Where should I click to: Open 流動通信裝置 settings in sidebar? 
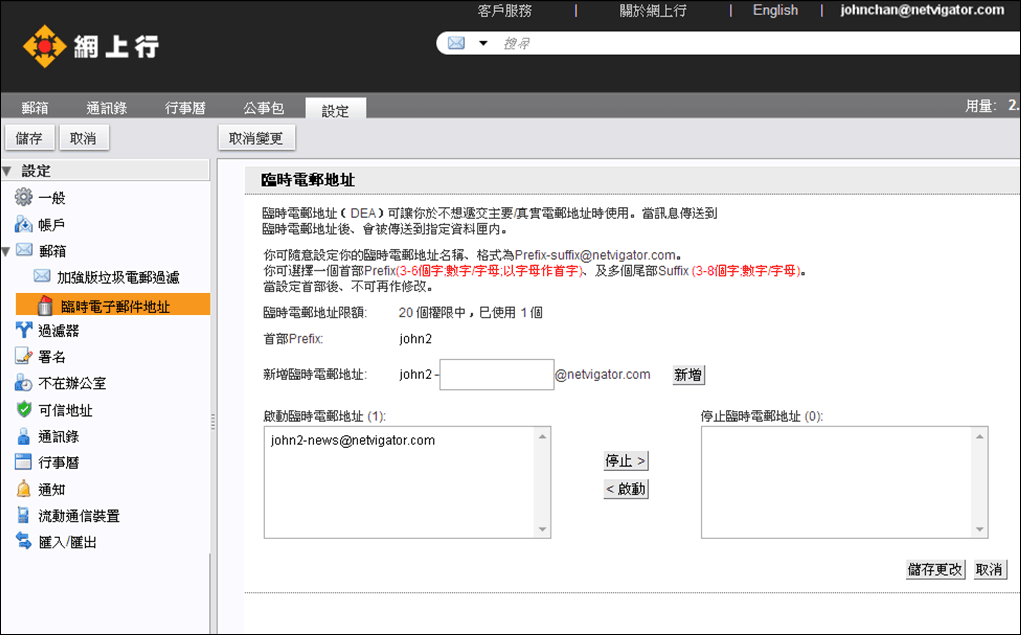pos(79,516)
